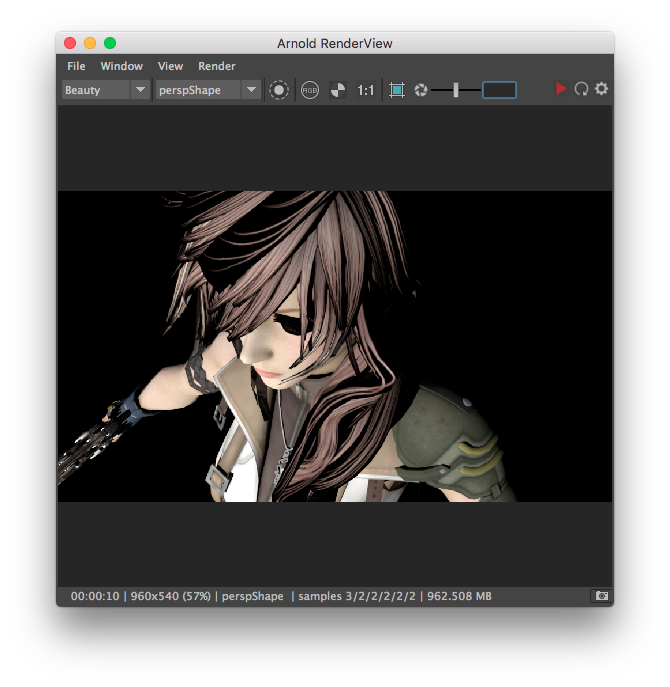Click the Beauty AOV selection field
Viewport: 670px width, 687px height.
(96, 90)
